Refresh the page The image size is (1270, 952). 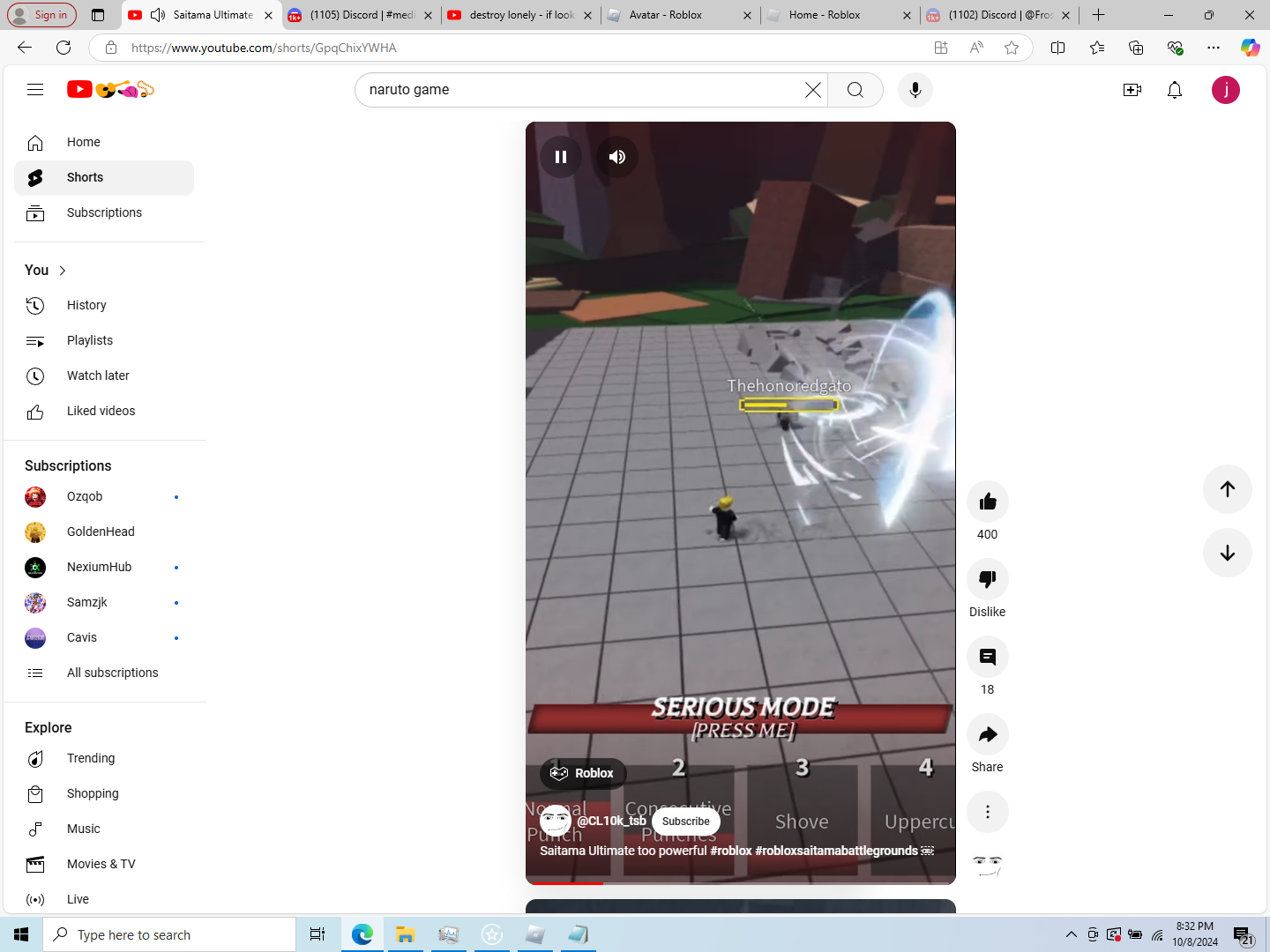click(x=63, y=48)
